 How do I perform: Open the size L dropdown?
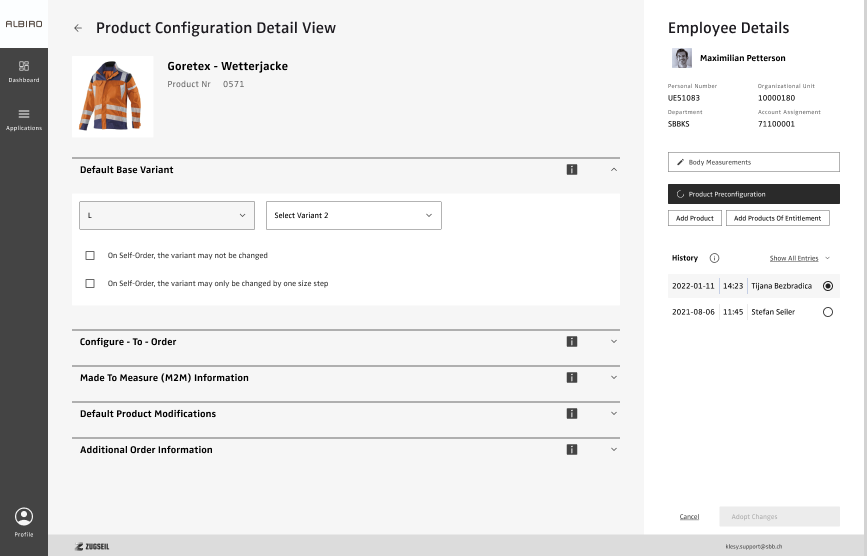pos(167,215)
